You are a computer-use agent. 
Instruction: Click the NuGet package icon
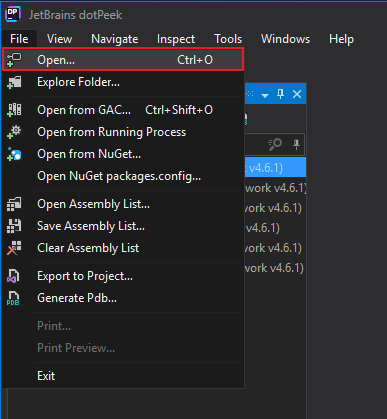[14, 154]
